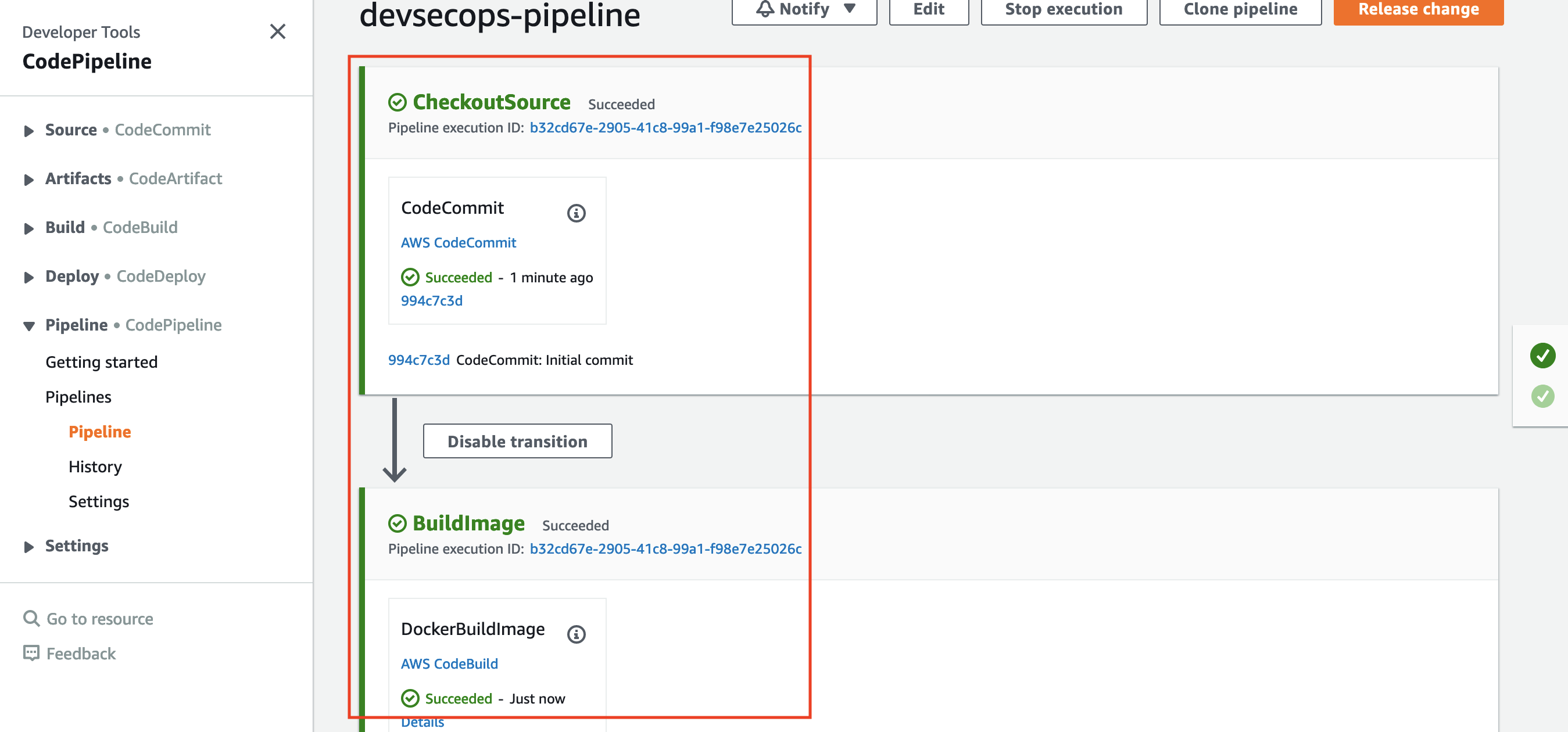
Task: Open Getting started page
Action: 102,362
